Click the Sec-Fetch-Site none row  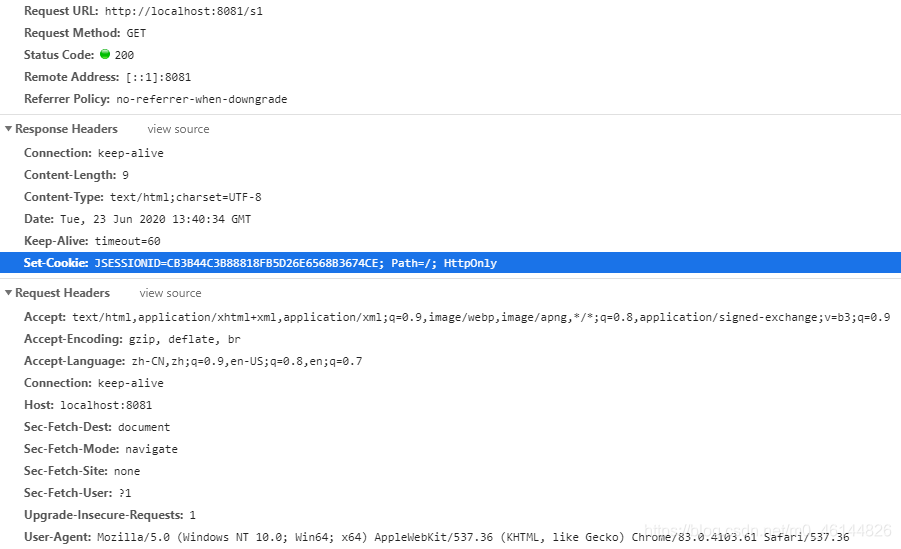[x=82, y=471]
